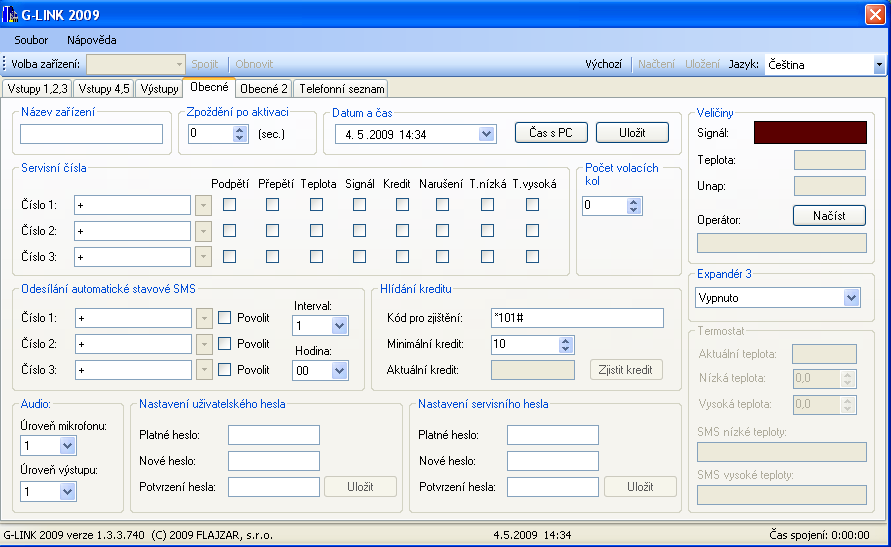
Task: Click the Načíst button in Veličiny
Action: tap(829, 216)
